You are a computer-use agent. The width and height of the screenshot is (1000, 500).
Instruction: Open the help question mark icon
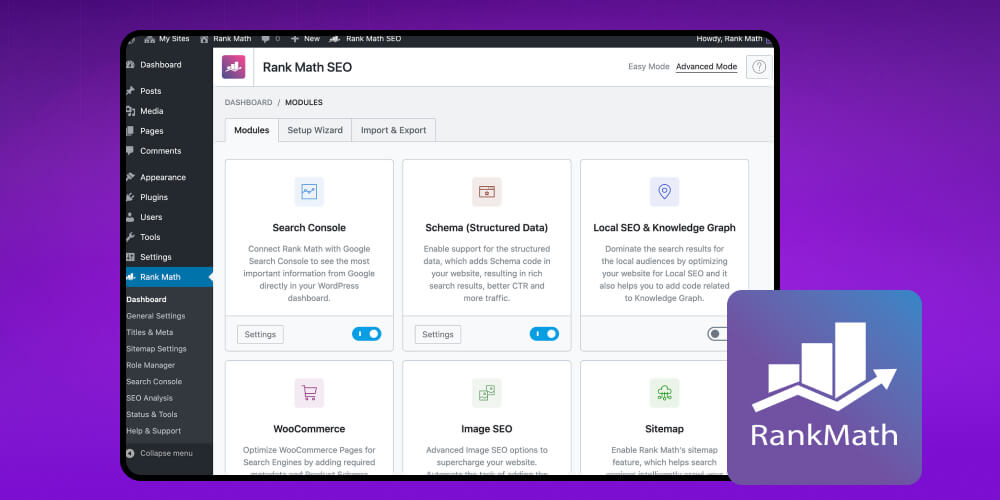pyautogui.click(x=759, y=67)
